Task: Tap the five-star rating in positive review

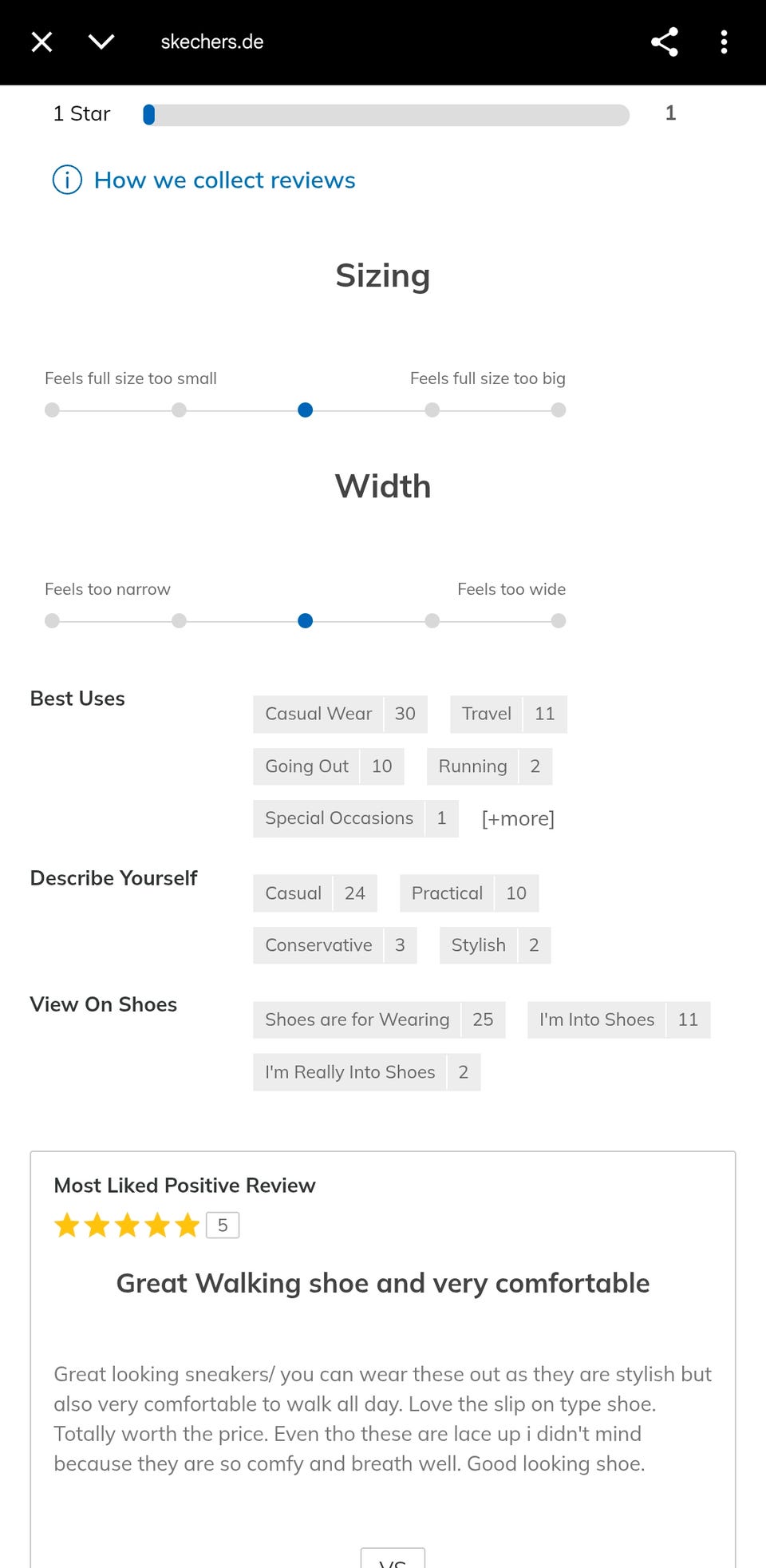Action: pos(127,1225)
